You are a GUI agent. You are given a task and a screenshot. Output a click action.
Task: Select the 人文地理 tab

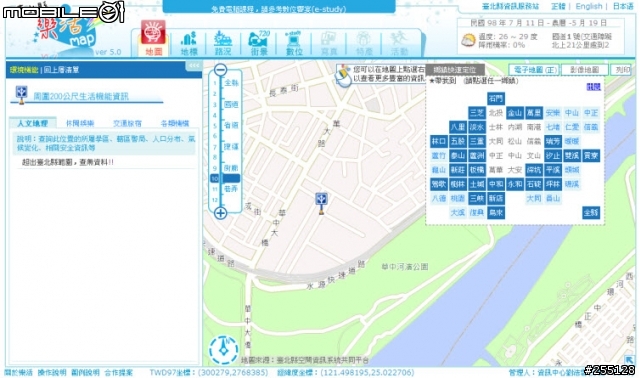point(33,123)
